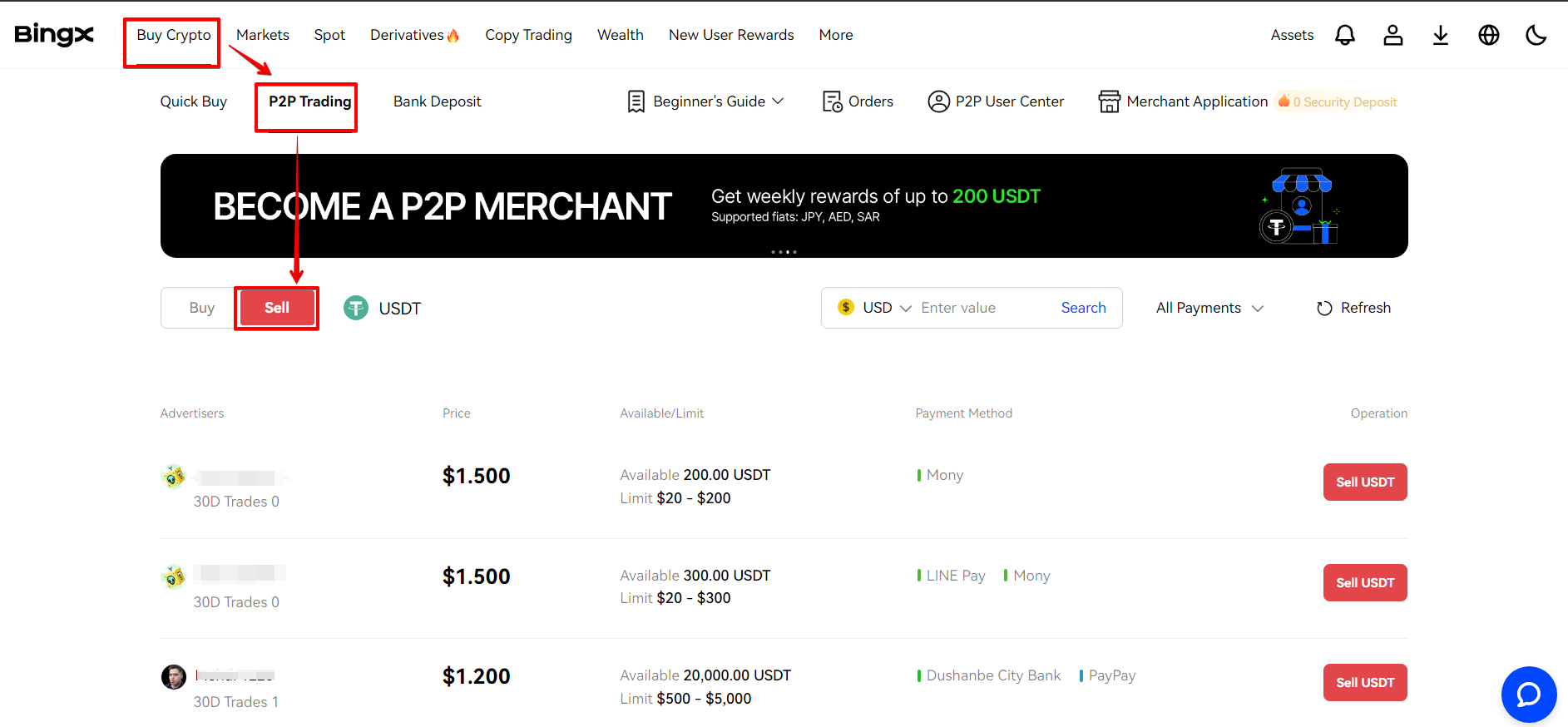This screenshot has width=1568, height=727.
Task: Click the USDT Tether coin icon
Action: (x=356, y=309)
